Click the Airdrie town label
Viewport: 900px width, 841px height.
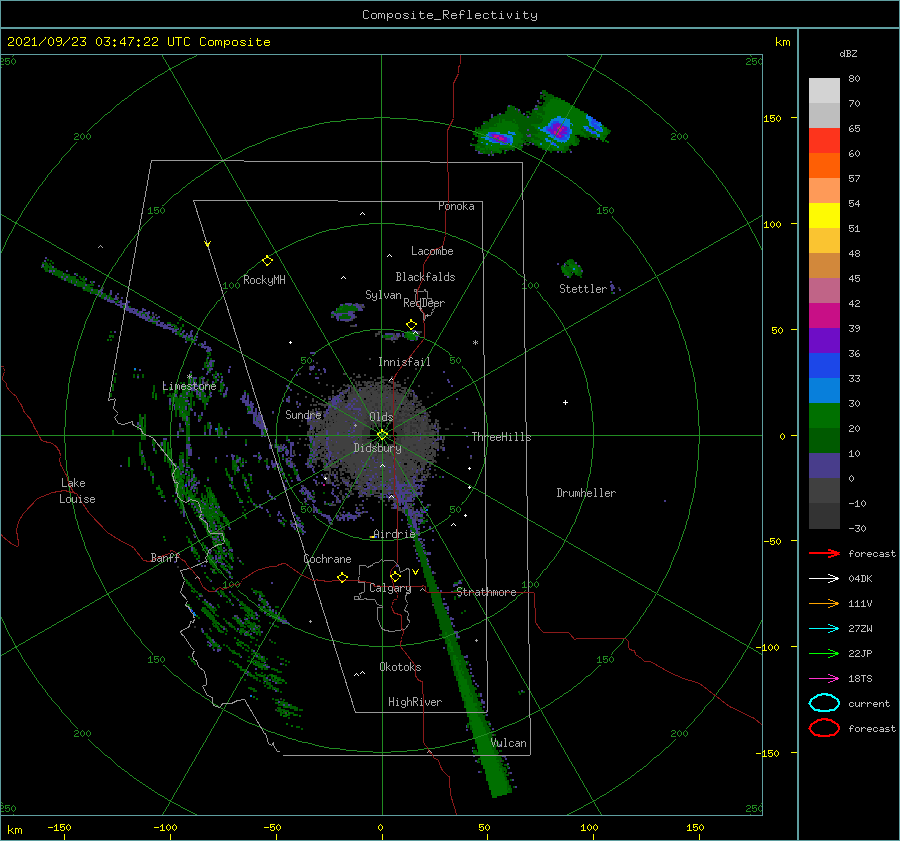click(394, 534)
